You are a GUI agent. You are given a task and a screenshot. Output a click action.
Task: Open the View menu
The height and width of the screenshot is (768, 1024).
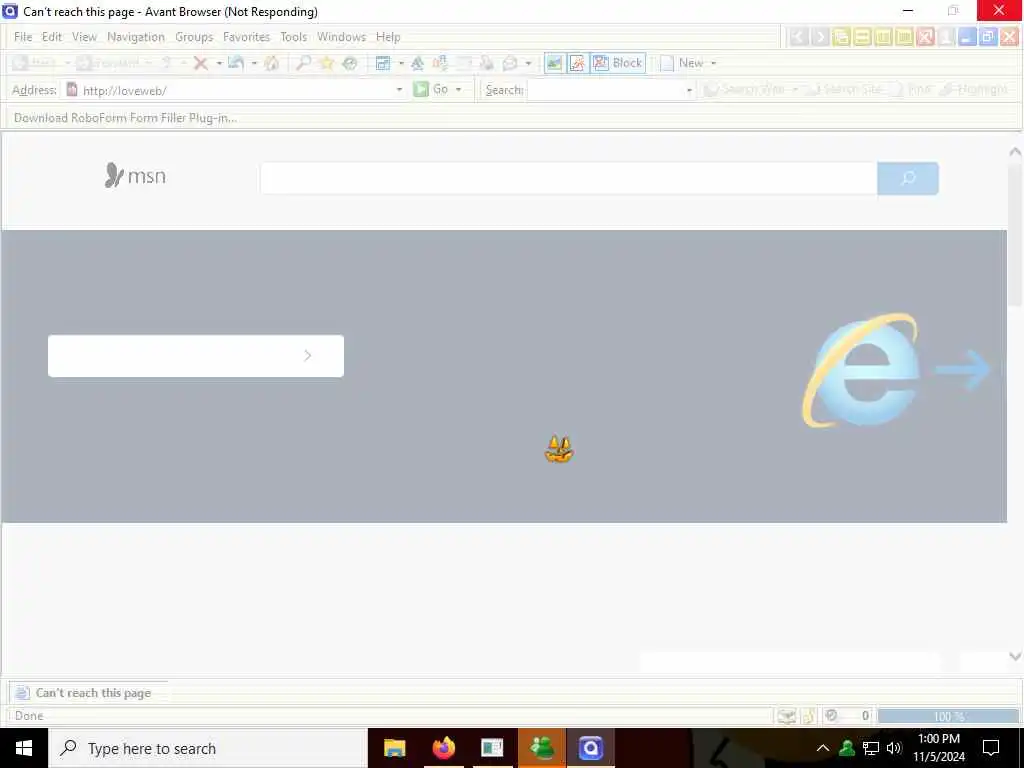click(x=84, y=37)
